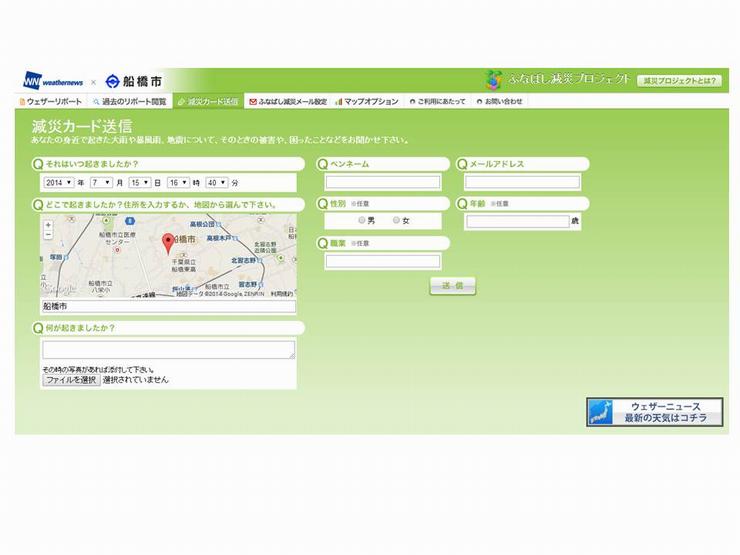
Task: Zoom out on the map with minus
Action: [48, 235]
